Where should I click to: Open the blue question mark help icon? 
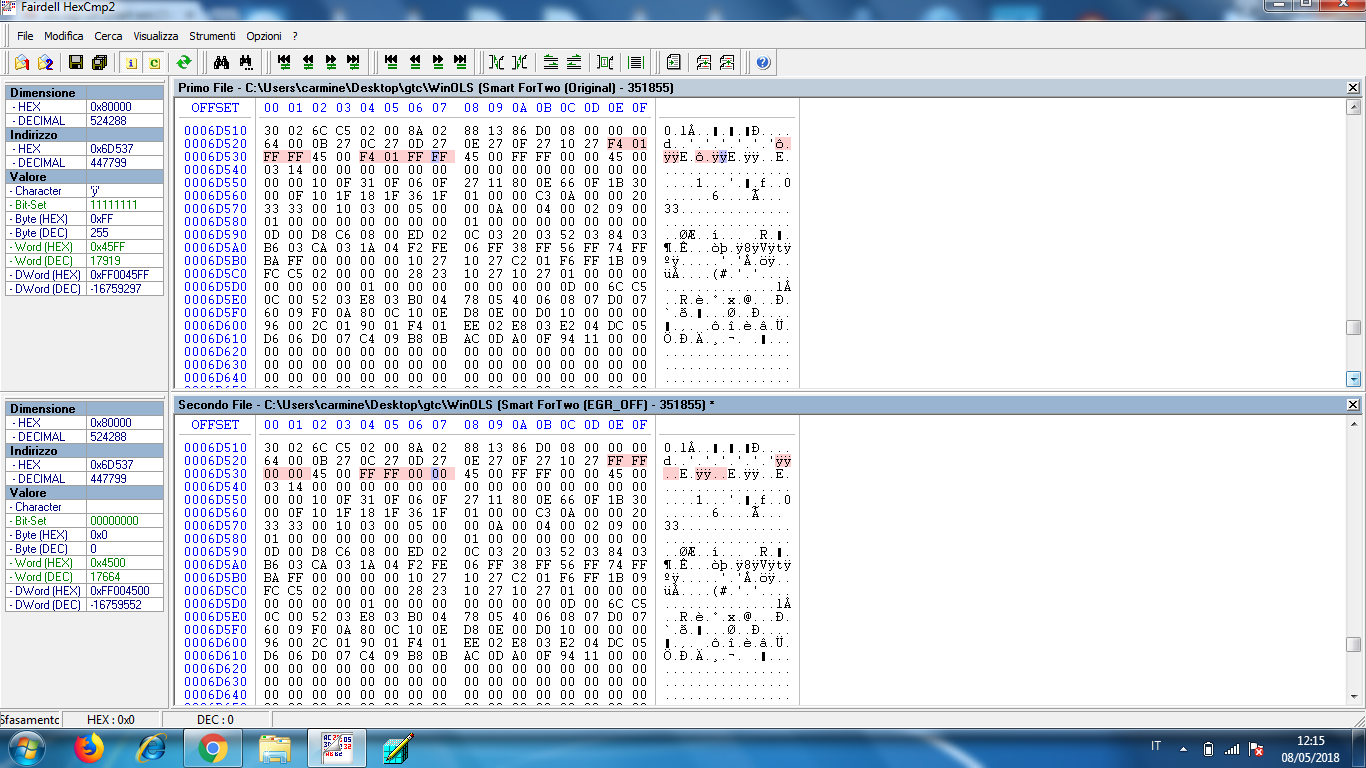point(763,62)
